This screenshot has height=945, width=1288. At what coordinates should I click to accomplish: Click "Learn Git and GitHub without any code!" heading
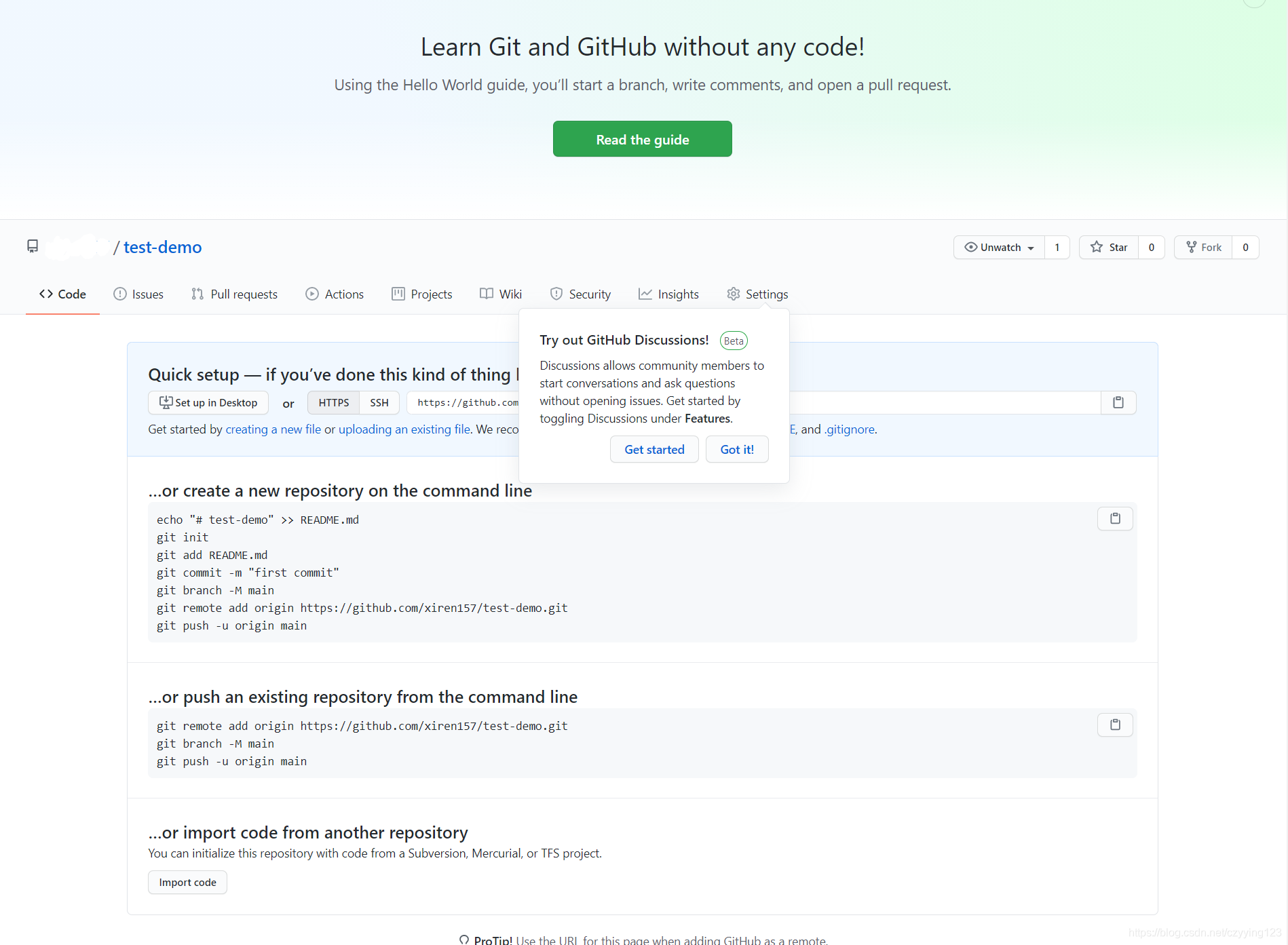[643, 47]
